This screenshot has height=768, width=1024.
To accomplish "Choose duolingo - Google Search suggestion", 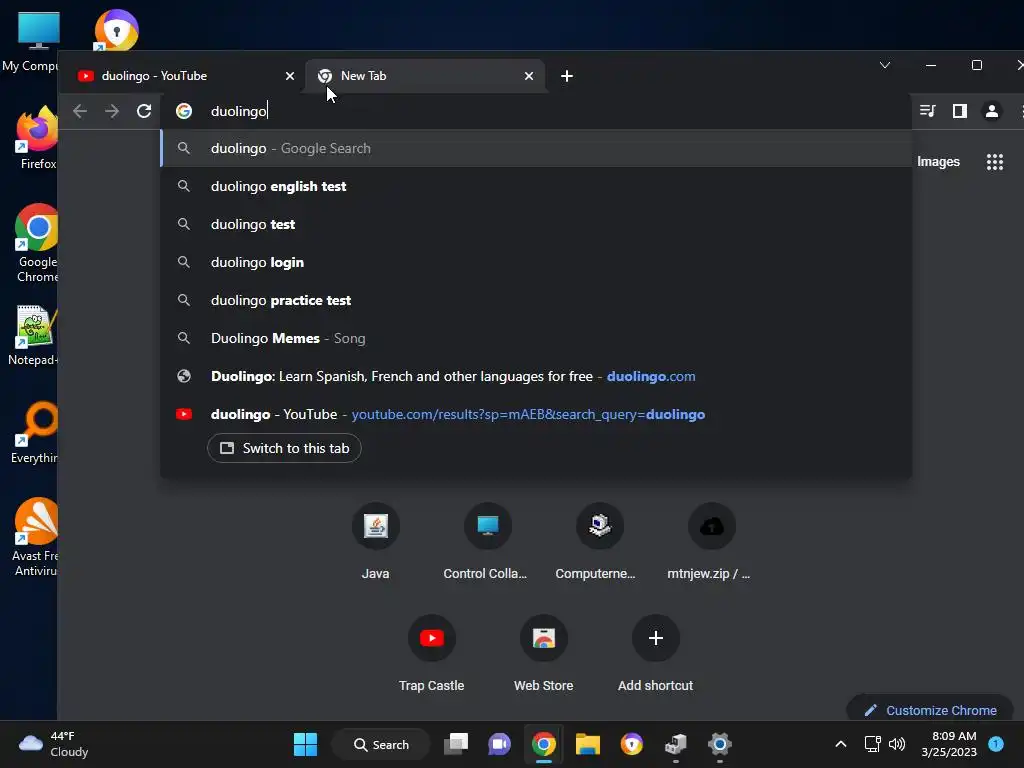I will (536, 148).
